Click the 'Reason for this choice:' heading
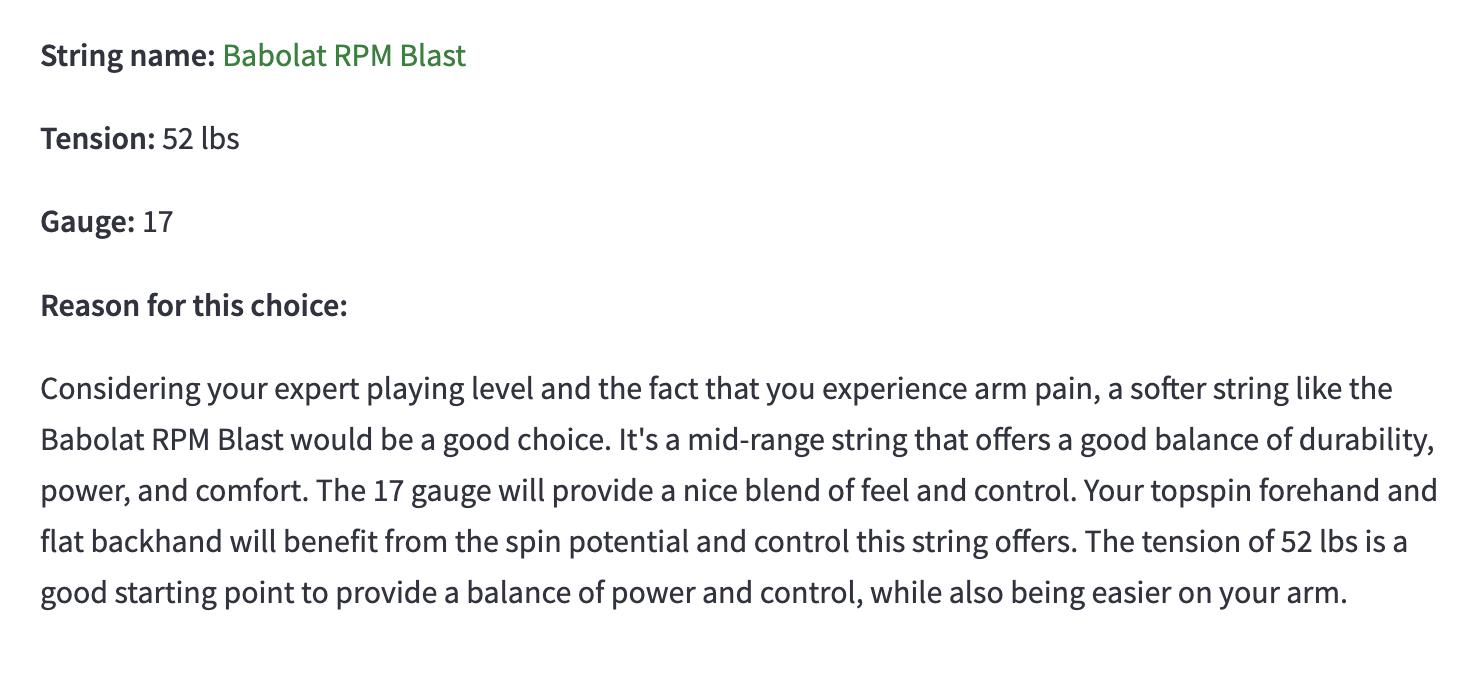The width and height of the screenshot is (1482, 680). coord(194,305)
